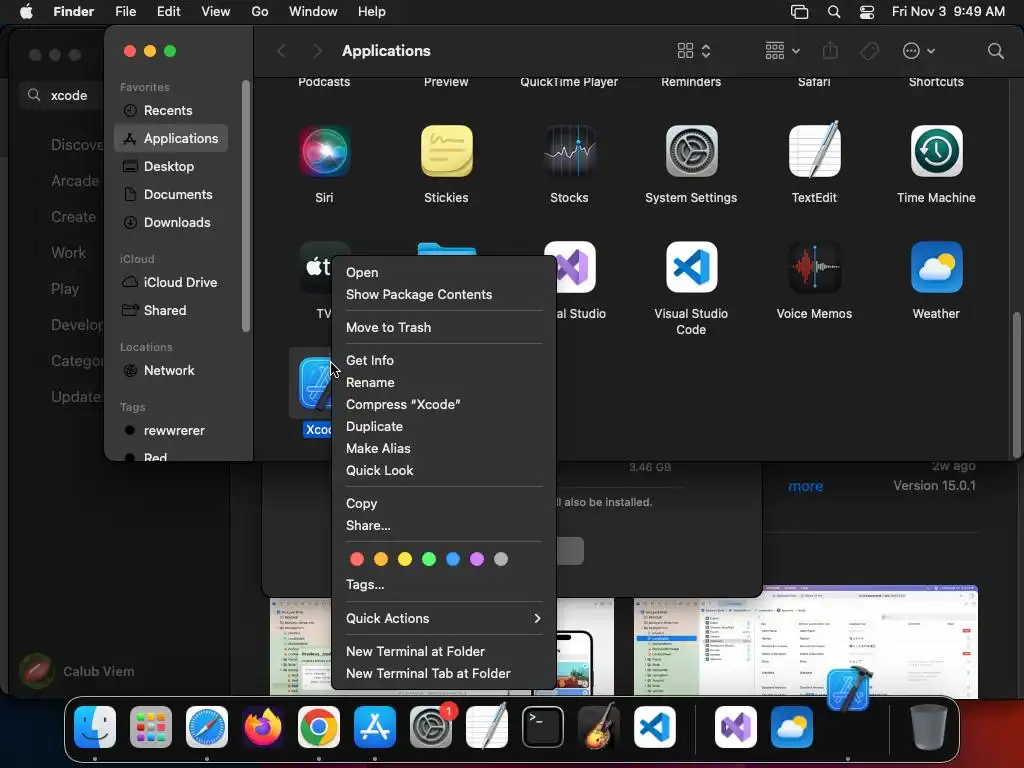Open the Siri app icon
The width and height of the screenshot is (1024, 768).
tap(324, 151)
